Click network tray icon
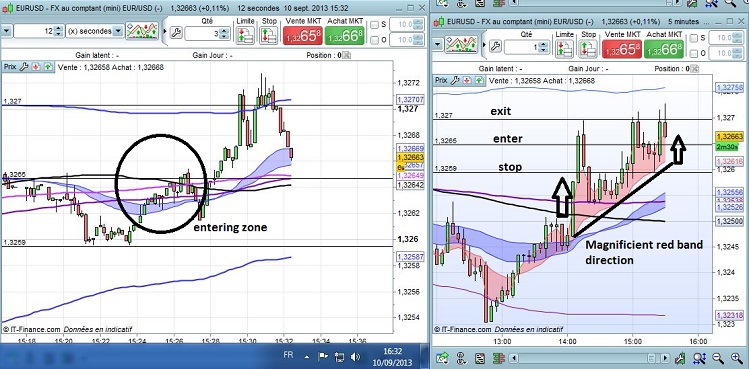 [339, 357]
